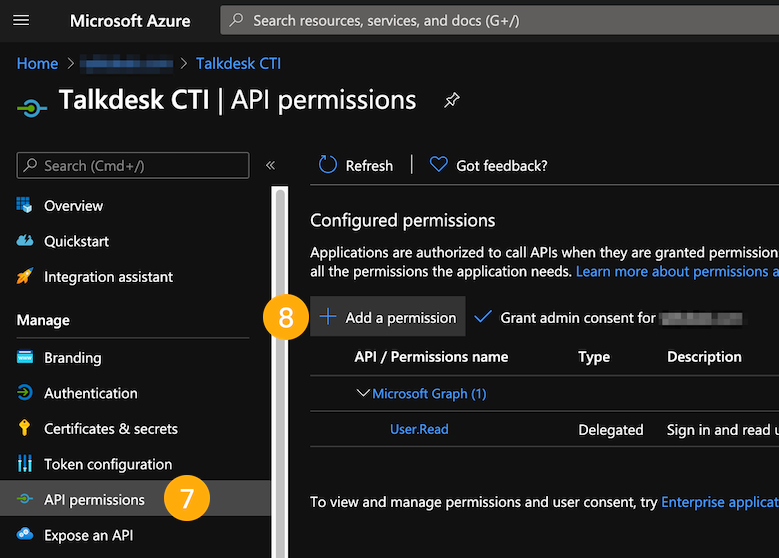Image resolution: width=779 pixels, height=558 pixels.
Task: Click the Authentication arrow icon
Action: pos(25,393)
